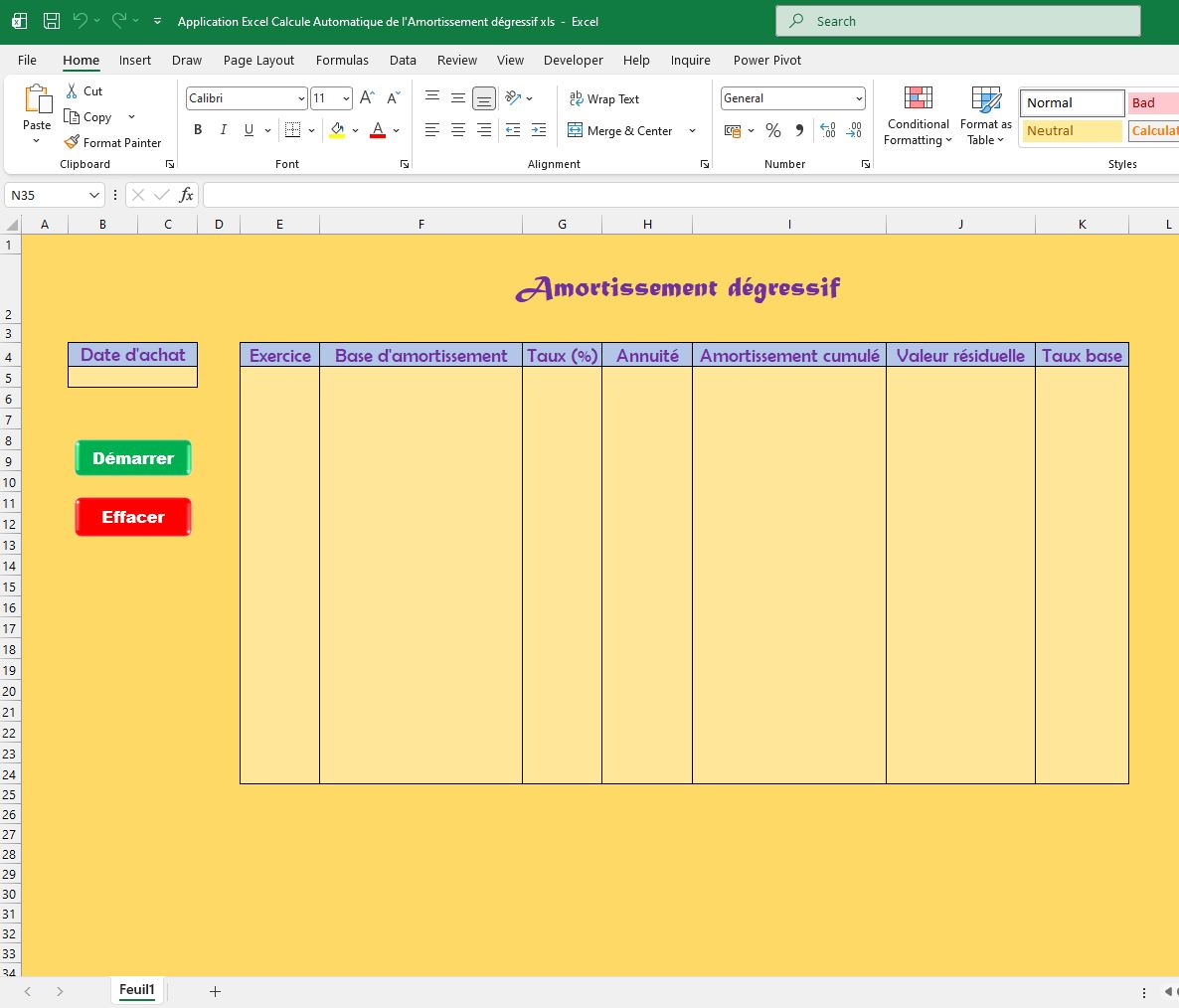The image size is (1179, 1008).
Task: Open Font dialog launcher
Action: click(x=405, y=164)
